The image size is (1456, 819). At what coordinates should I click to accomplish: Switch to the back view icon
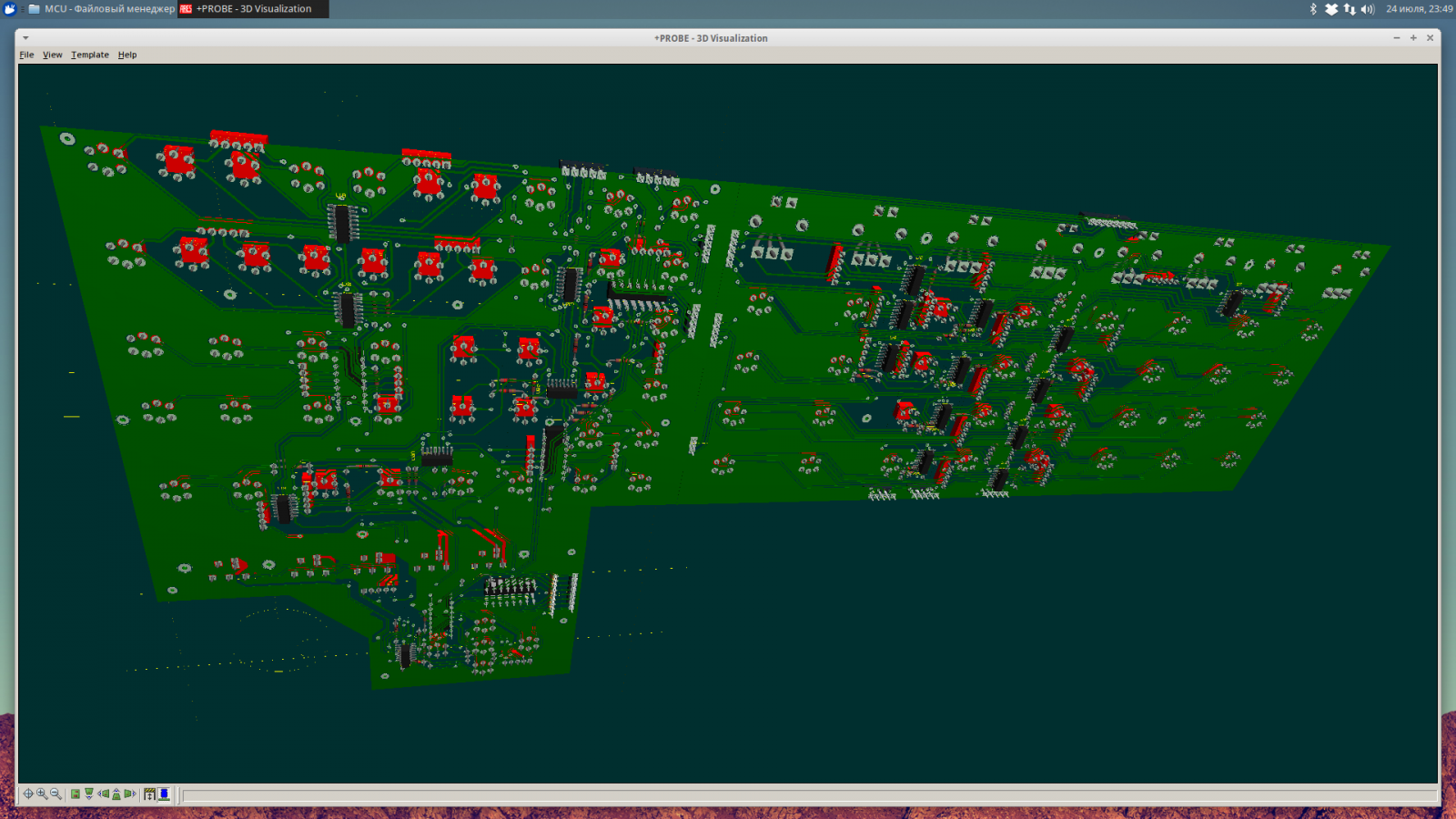[x=116, y=794]
